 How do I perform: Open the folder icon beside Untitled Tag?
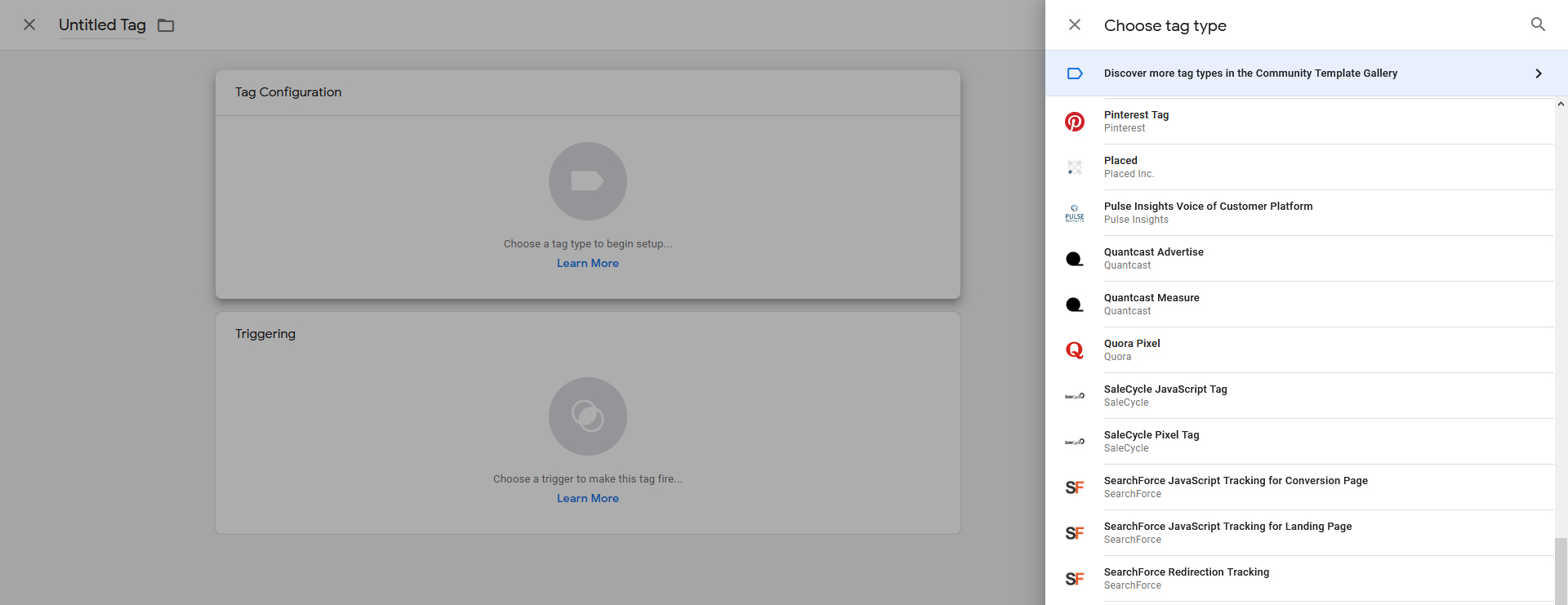coord(166,25)
